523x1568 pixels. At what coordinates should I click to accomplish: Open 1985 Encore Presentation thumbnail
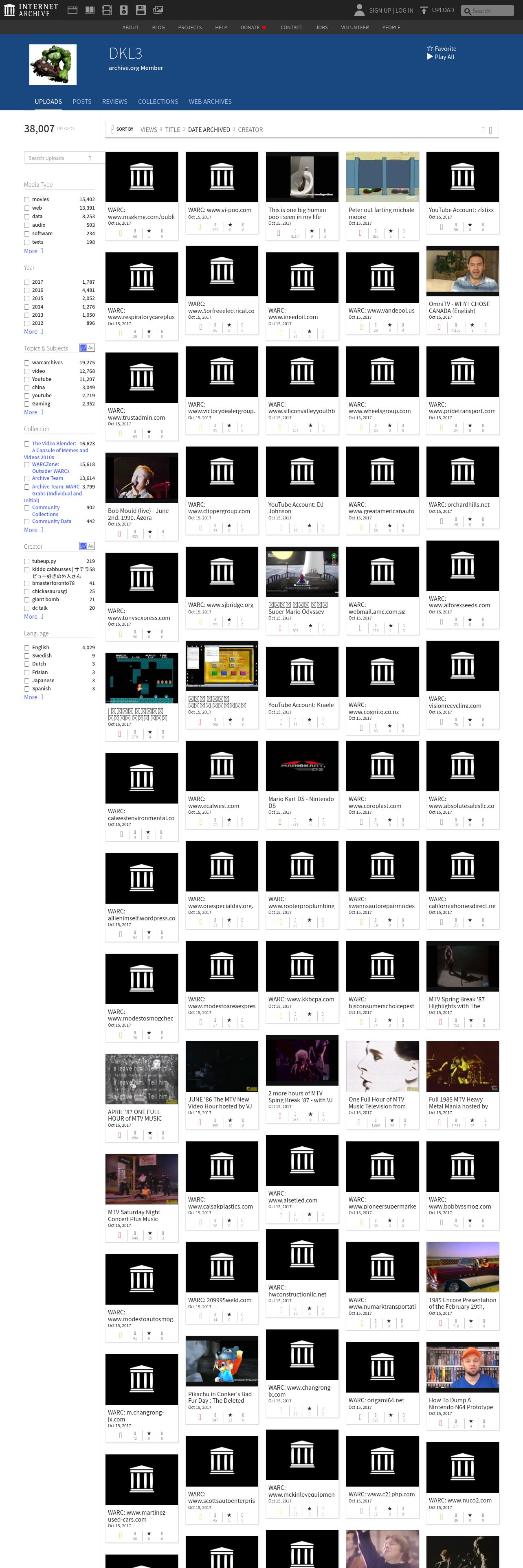coord(463,1267)
